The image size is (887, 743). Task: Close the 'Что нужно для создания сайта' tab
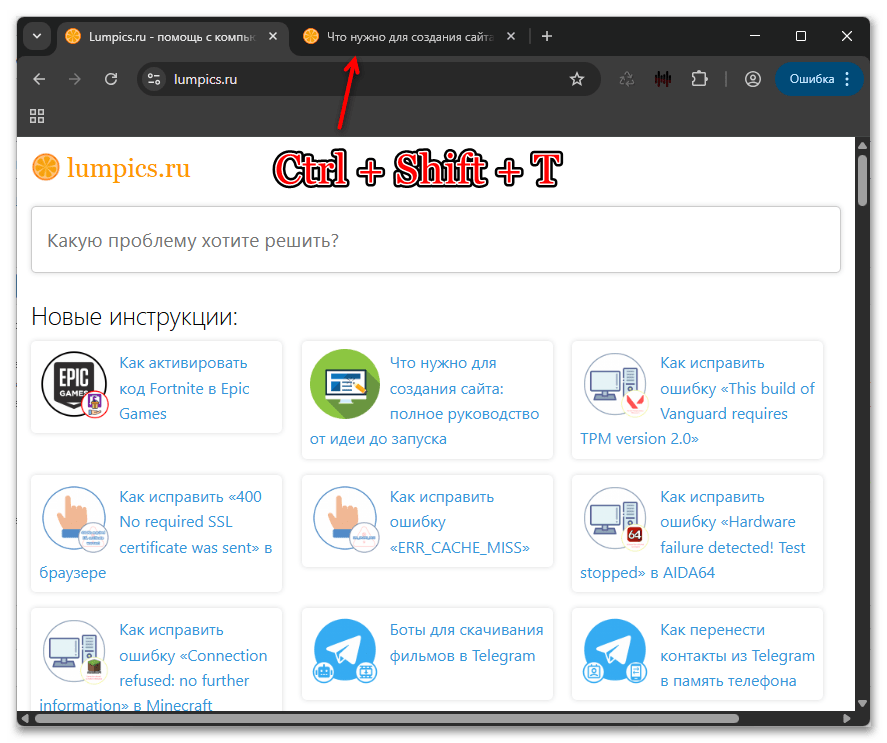point(511,36)
